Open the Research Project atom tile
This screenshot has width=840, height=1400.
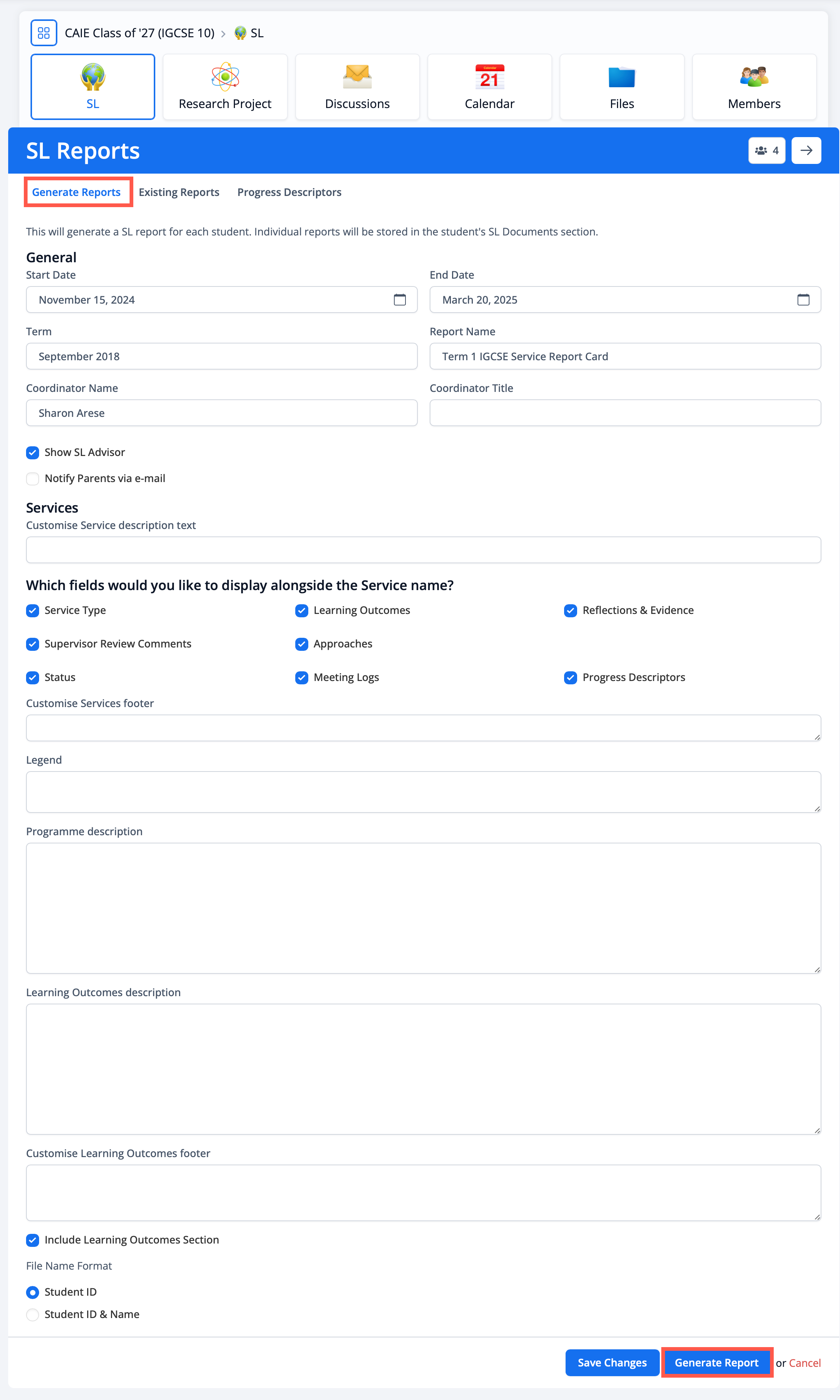click(225, 87)
